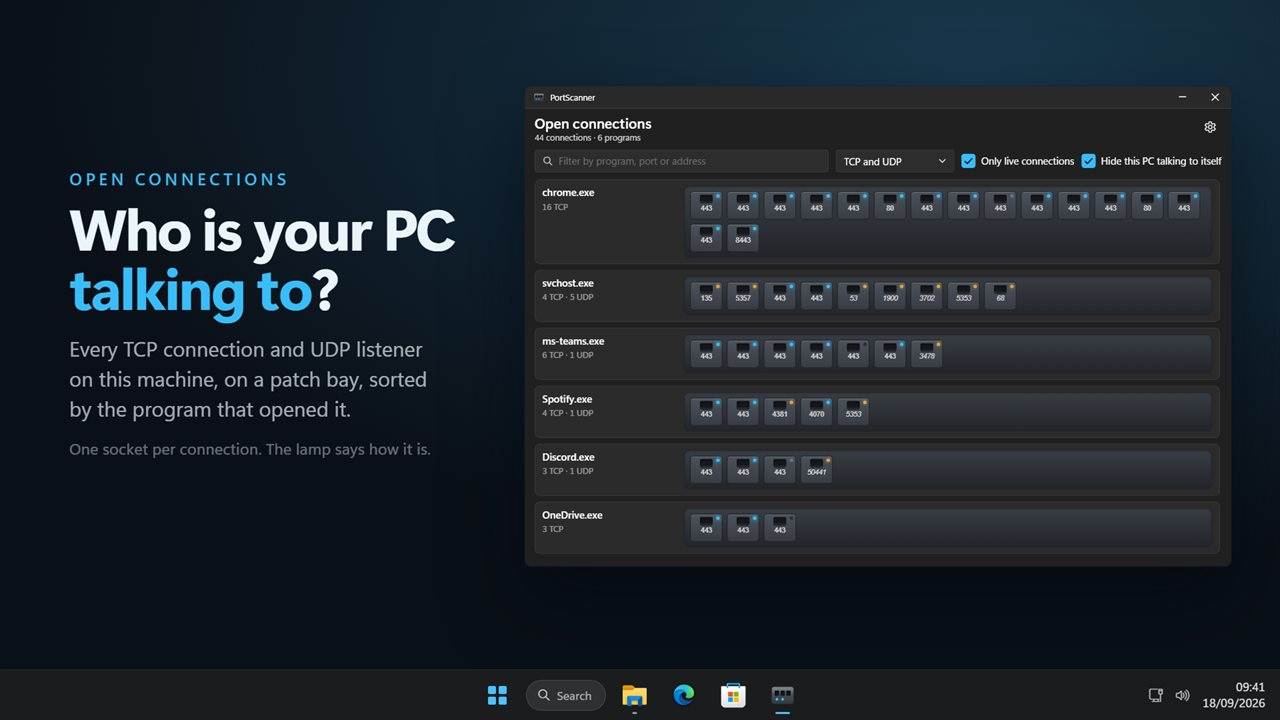Click the 6 TCP · 1 UDP count

pyautogui.click(x=568, y=355)
